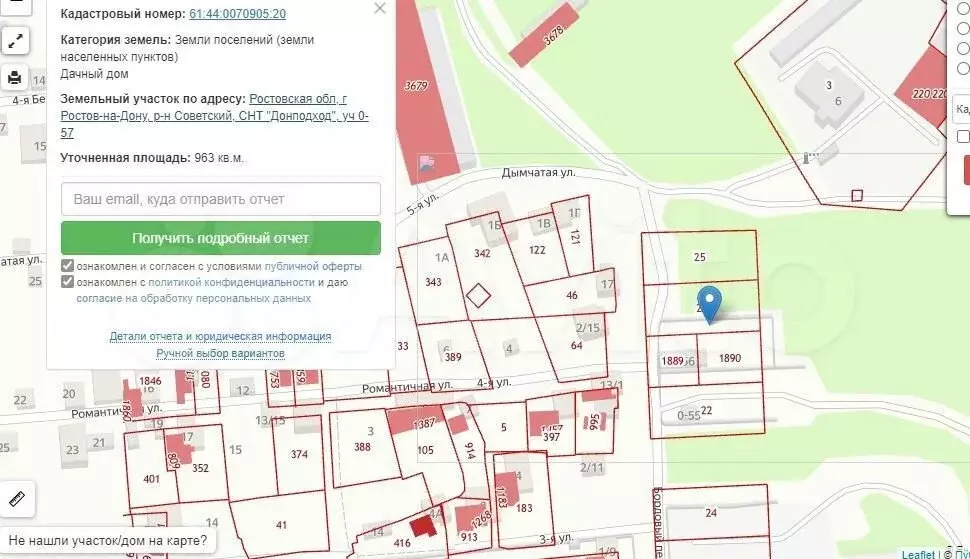970x559 pixels.
Task: Open политикой конфиденциальности link
Action: point(231,283)
